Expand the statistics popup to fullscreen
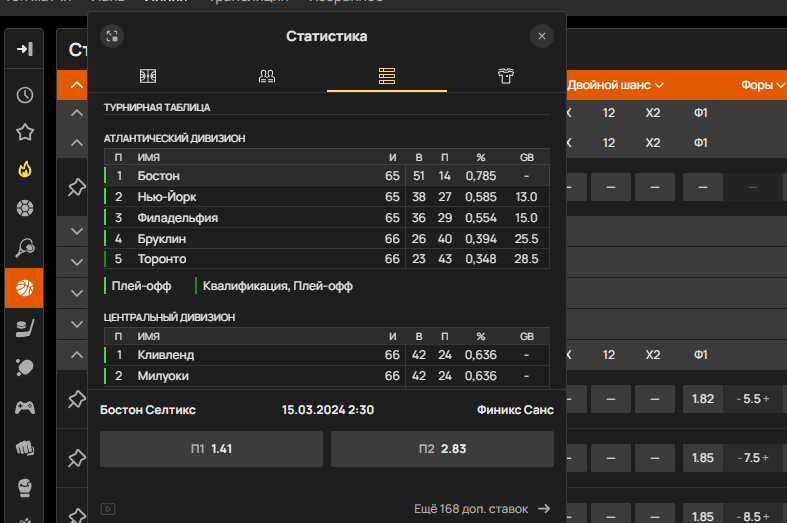 pyautogui.click(x=112, y=36)
